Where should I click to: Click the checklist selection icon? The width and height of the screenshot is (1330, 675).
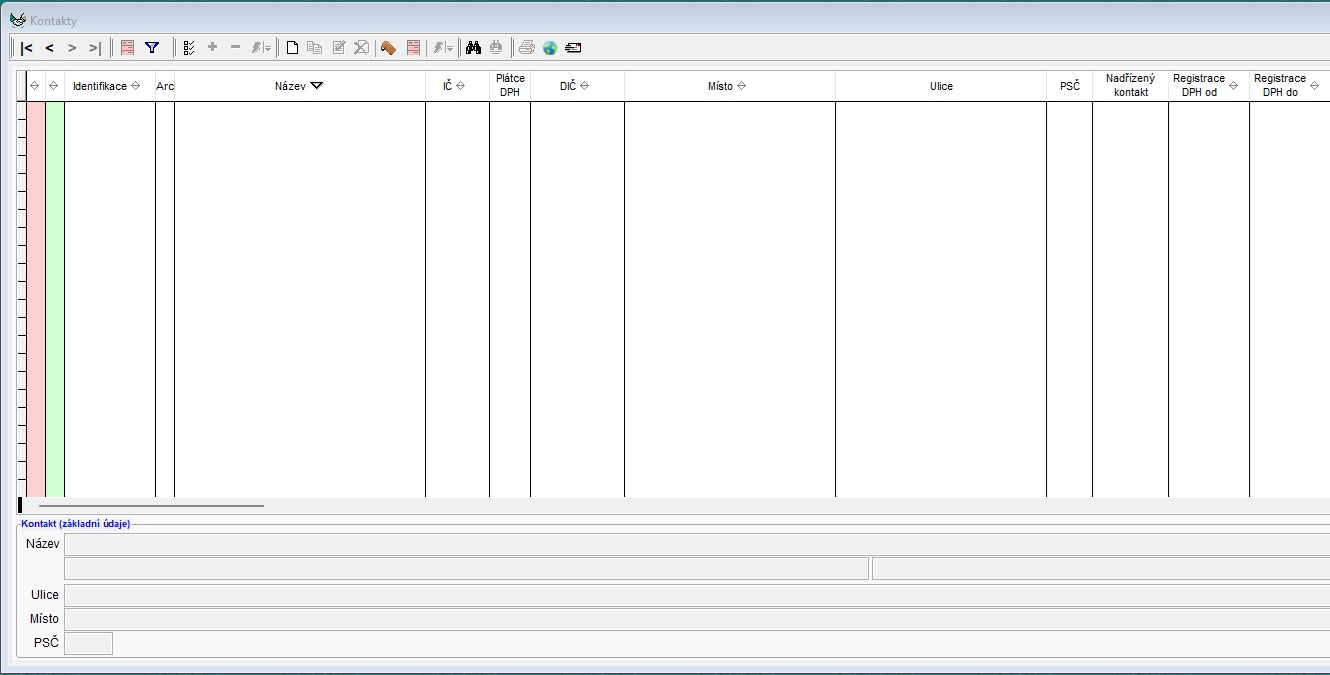pos(189,47)
